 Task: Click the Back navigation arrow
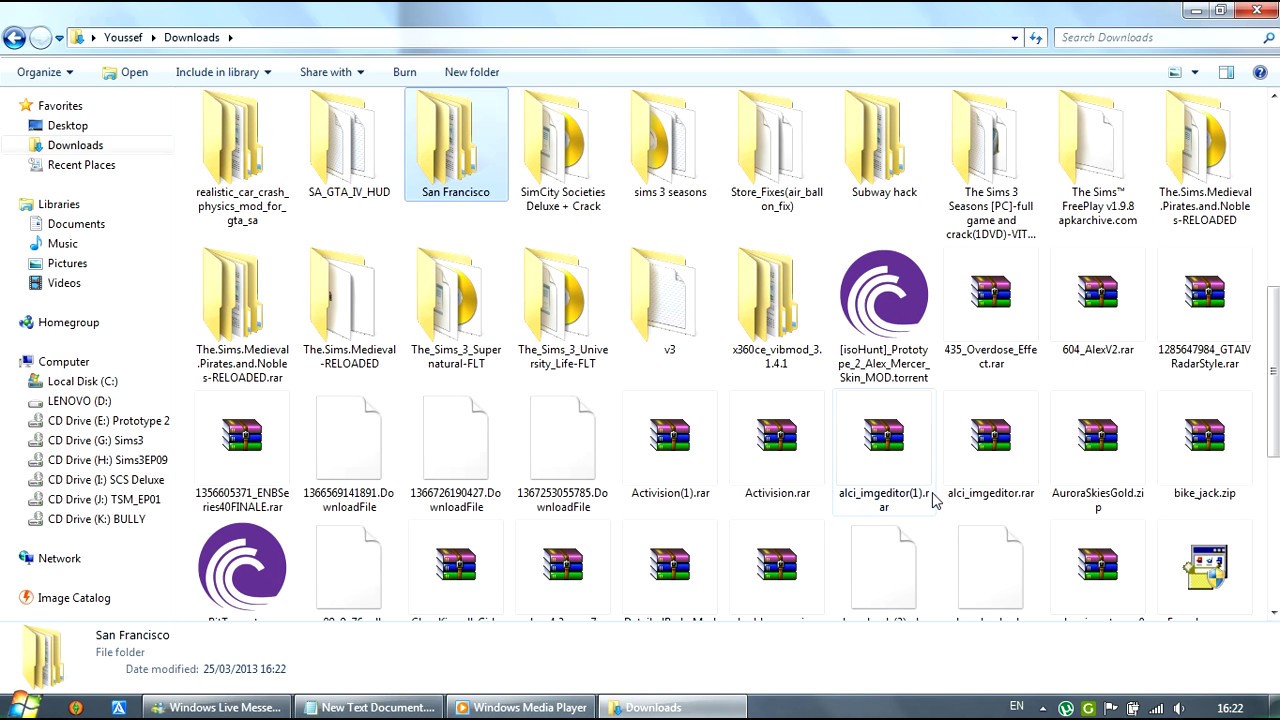(14, 38)
